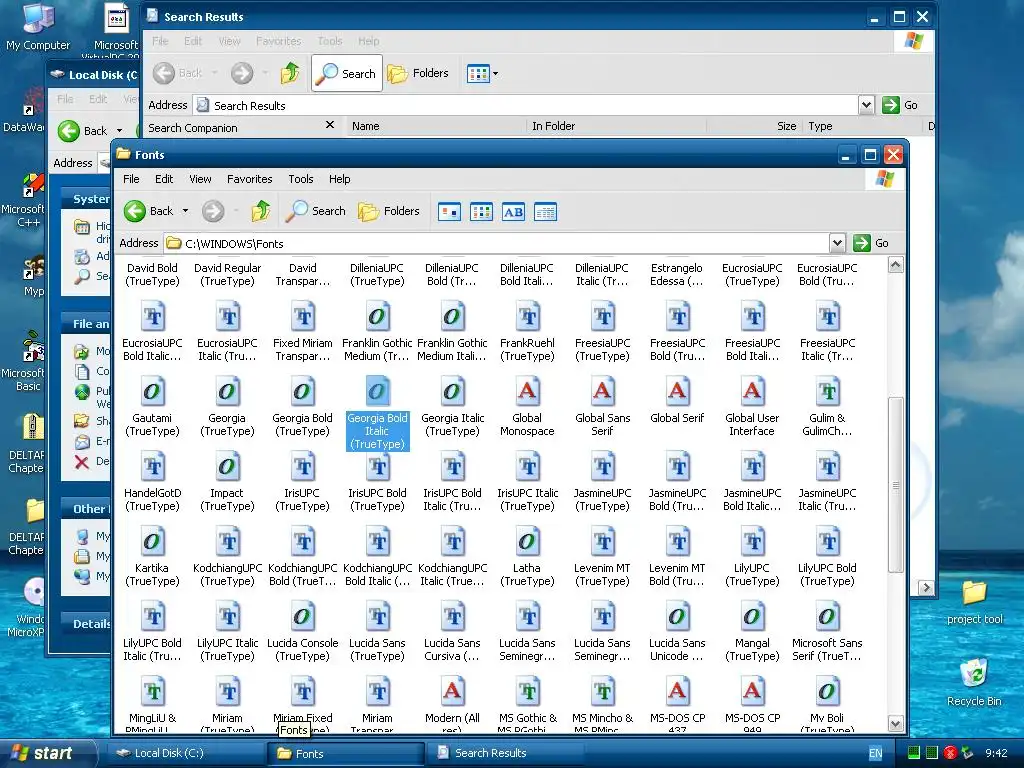The width and height of the screenshot is (1024, 768).
Task: Select the Modern font icon
Action: point(452,692)
